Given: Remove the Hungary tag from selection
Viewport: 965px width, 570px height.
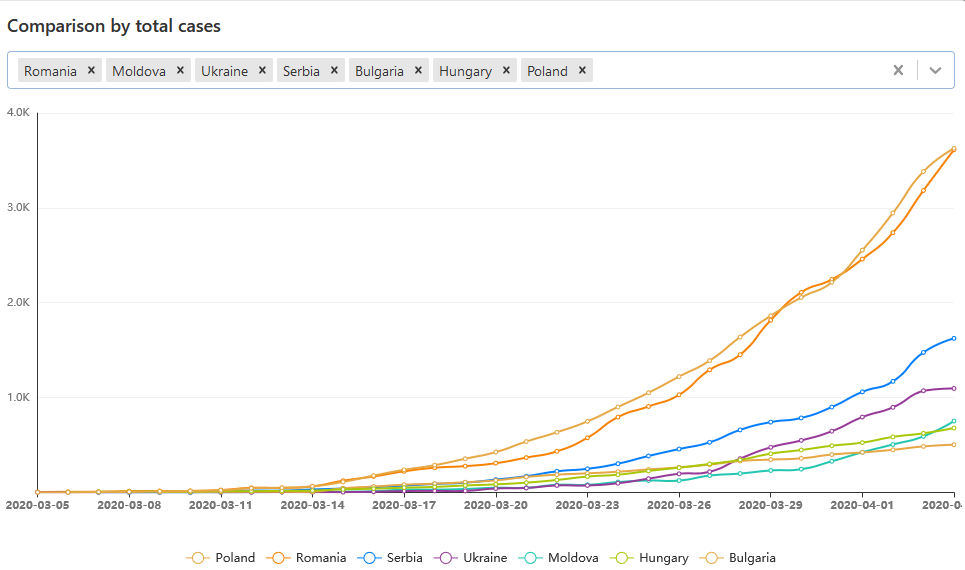Looking at the screenshot, I should 506,70.
